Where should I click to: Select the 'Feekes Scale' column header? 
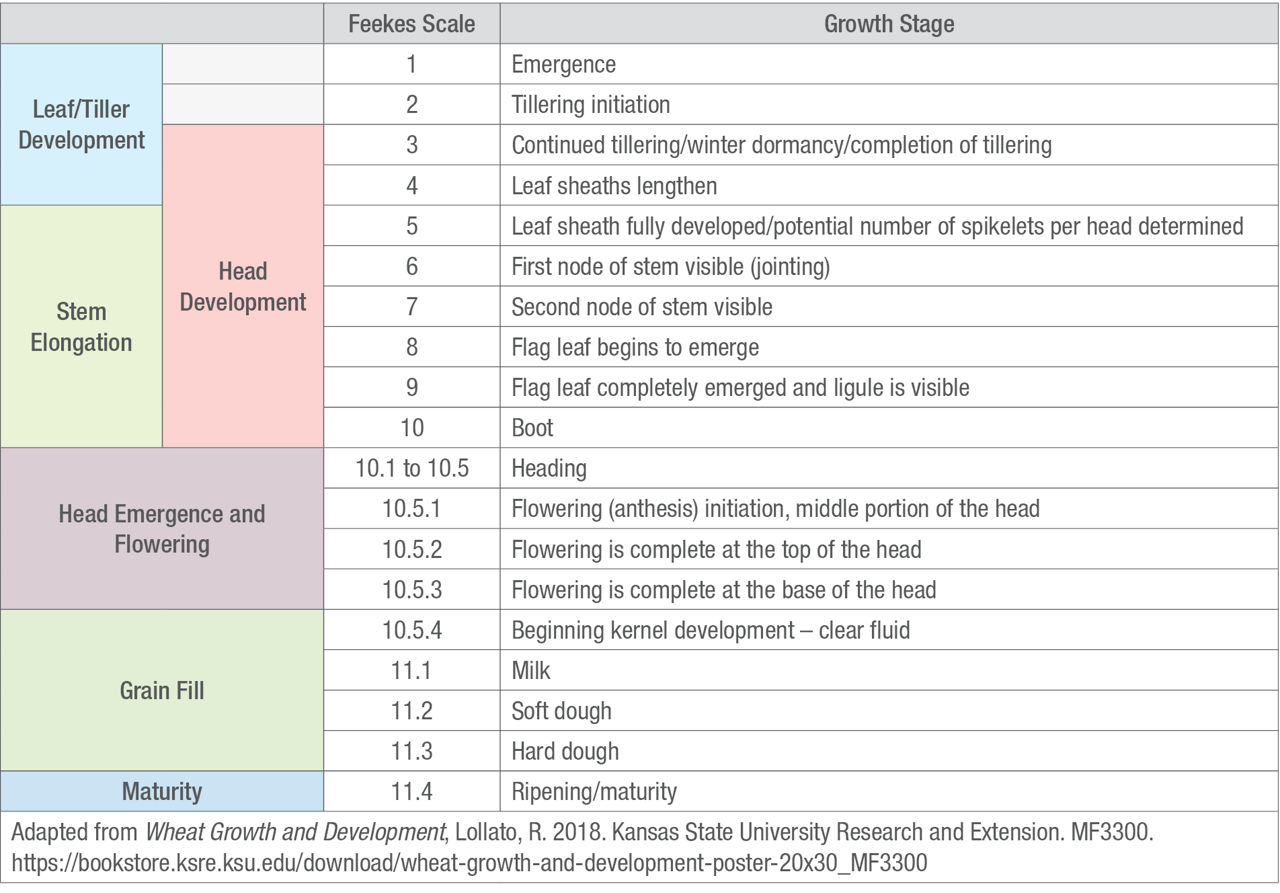tap(411, 24)
